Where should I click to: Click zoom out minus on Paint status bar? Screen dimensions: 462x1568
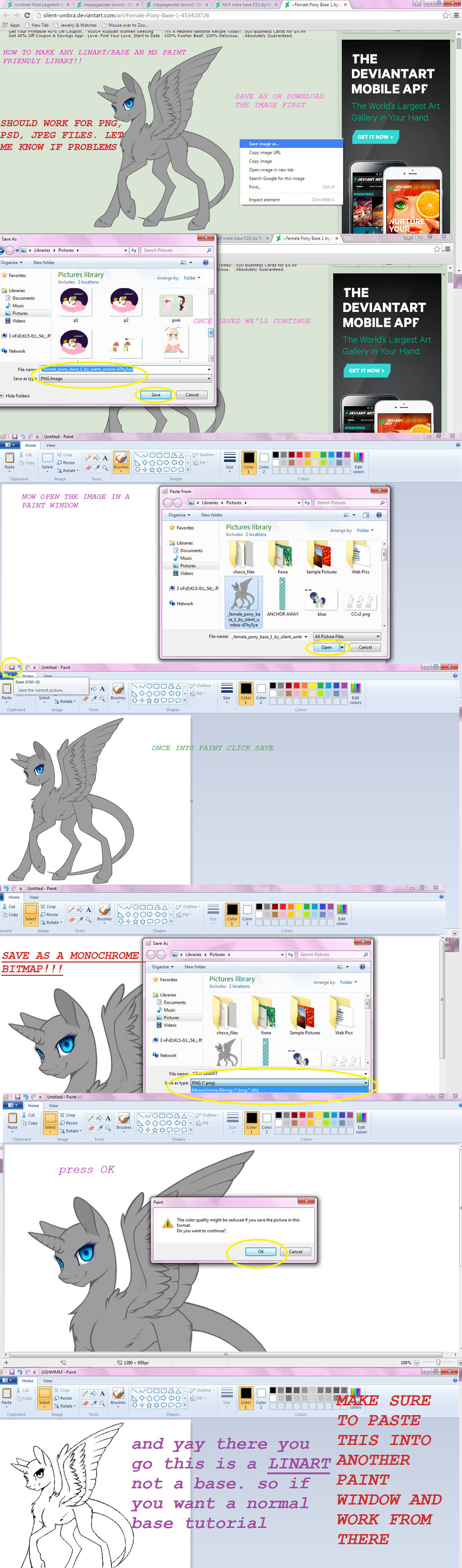point(416,1362)
